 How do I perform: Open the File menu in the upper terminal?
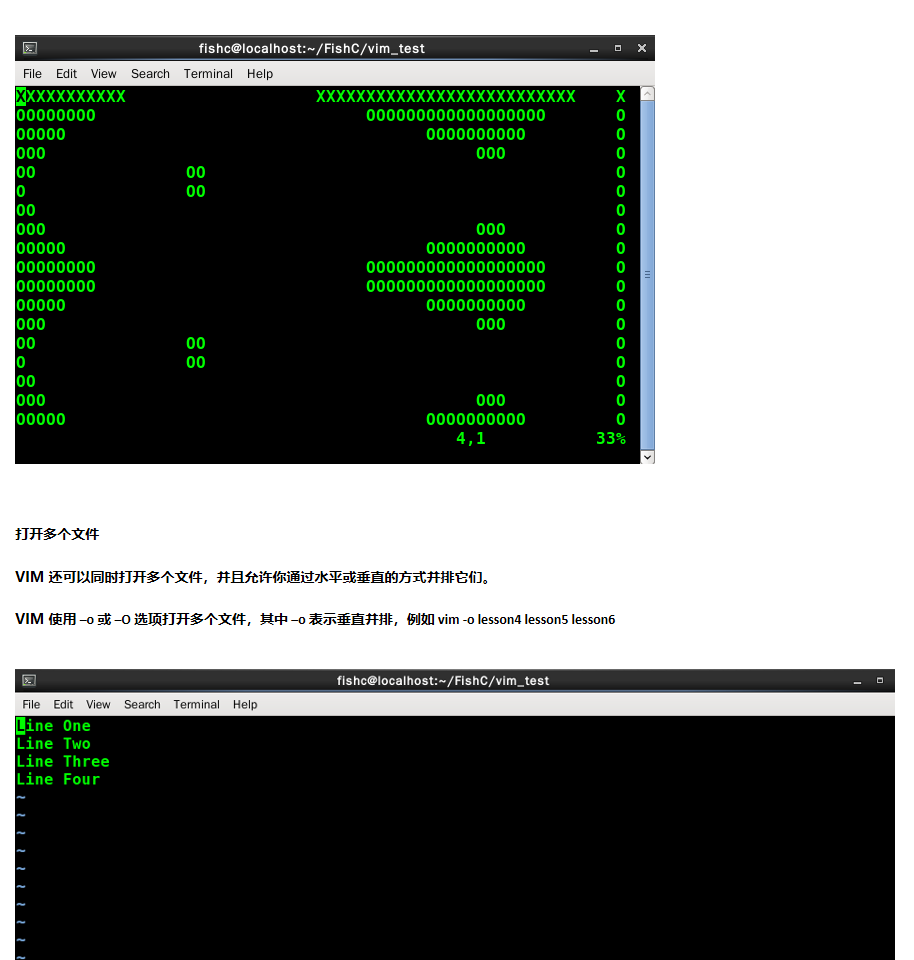[32, 74]
